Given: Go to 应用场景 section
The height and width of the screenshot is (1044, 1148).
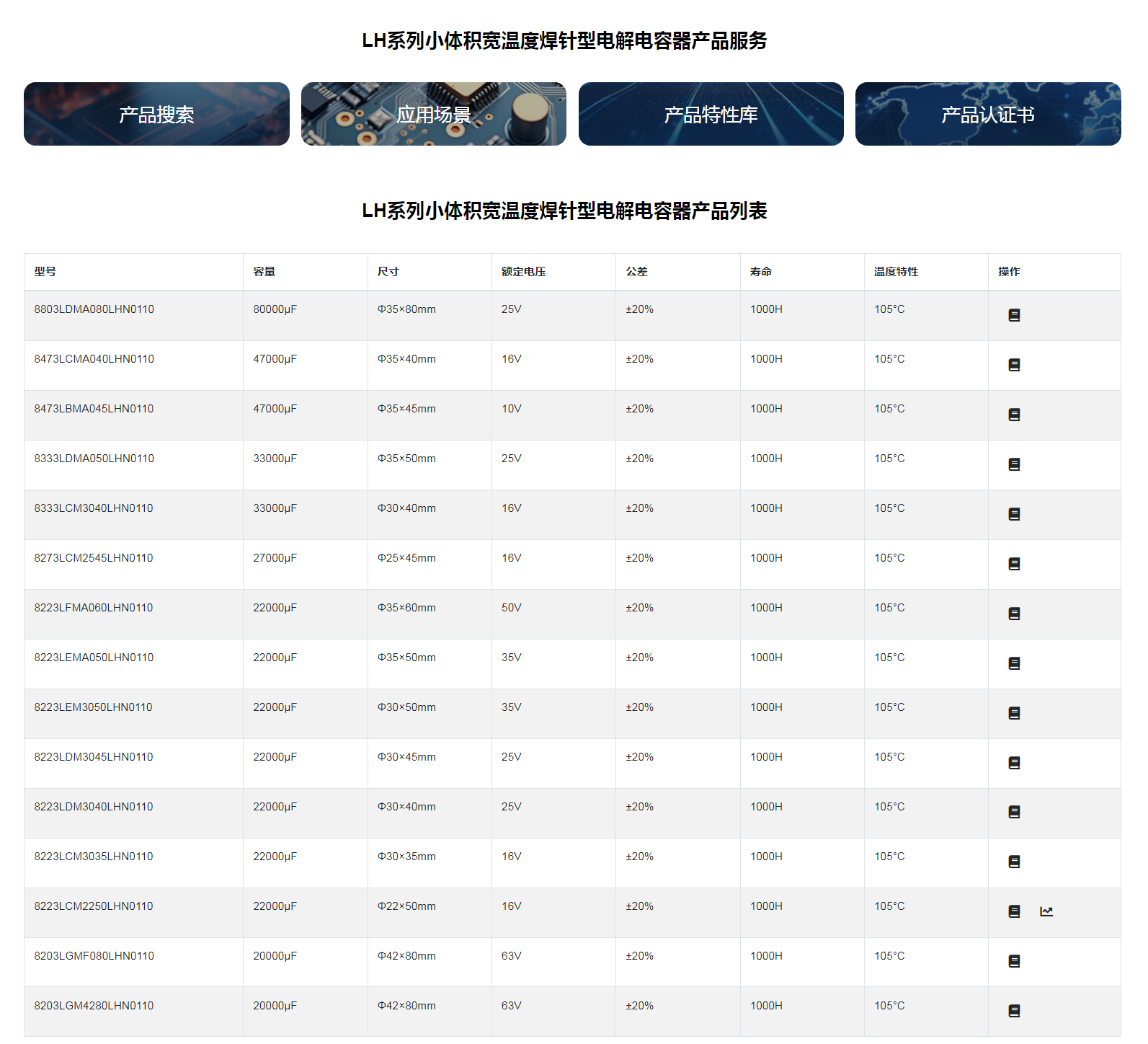Looking at the screenshot, I should (x=433, y=114).
